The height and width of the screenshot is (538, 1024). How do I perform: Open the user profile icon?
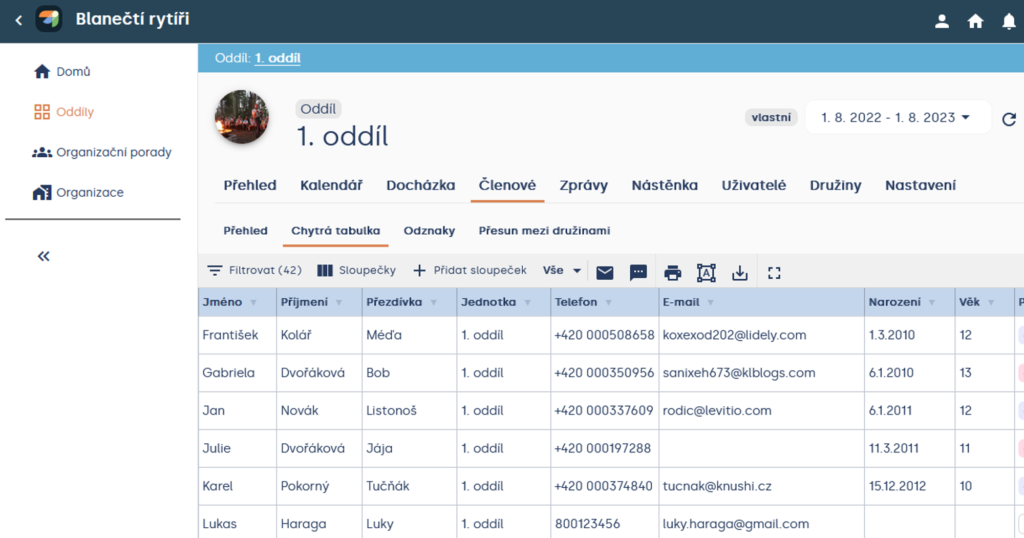coord(942,22)
